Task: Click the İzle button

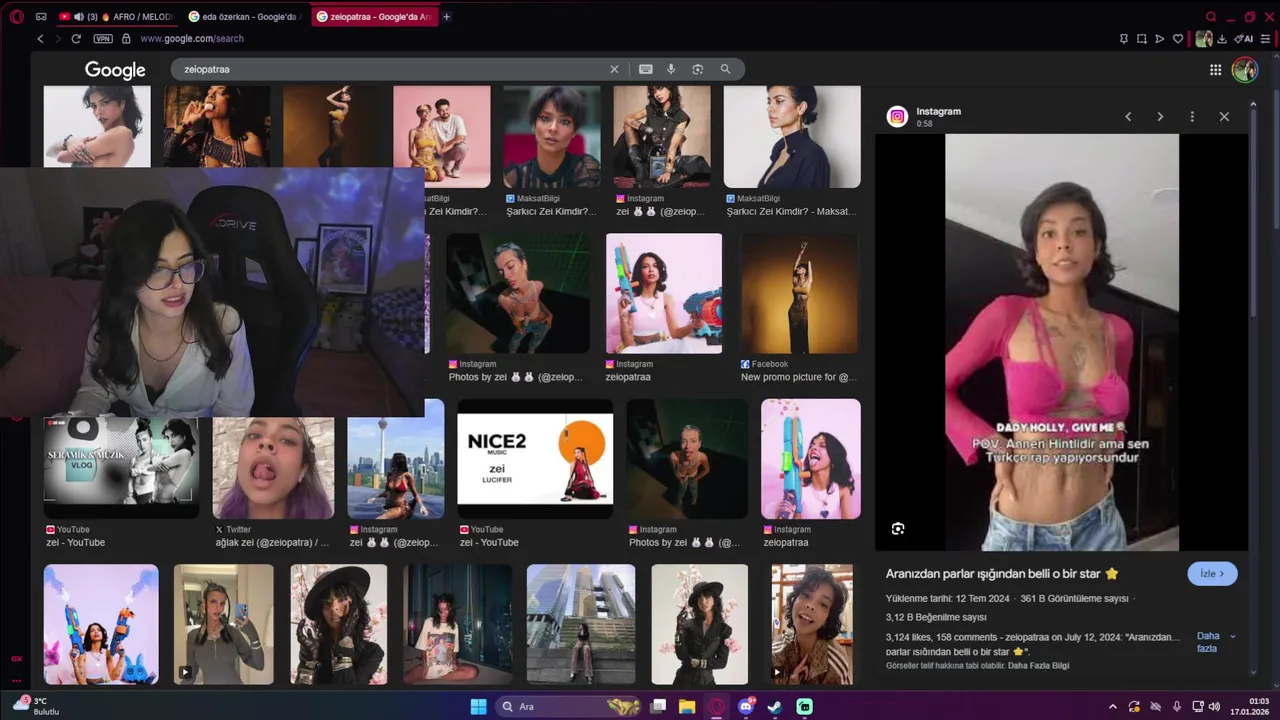Action: (1212, 574)
